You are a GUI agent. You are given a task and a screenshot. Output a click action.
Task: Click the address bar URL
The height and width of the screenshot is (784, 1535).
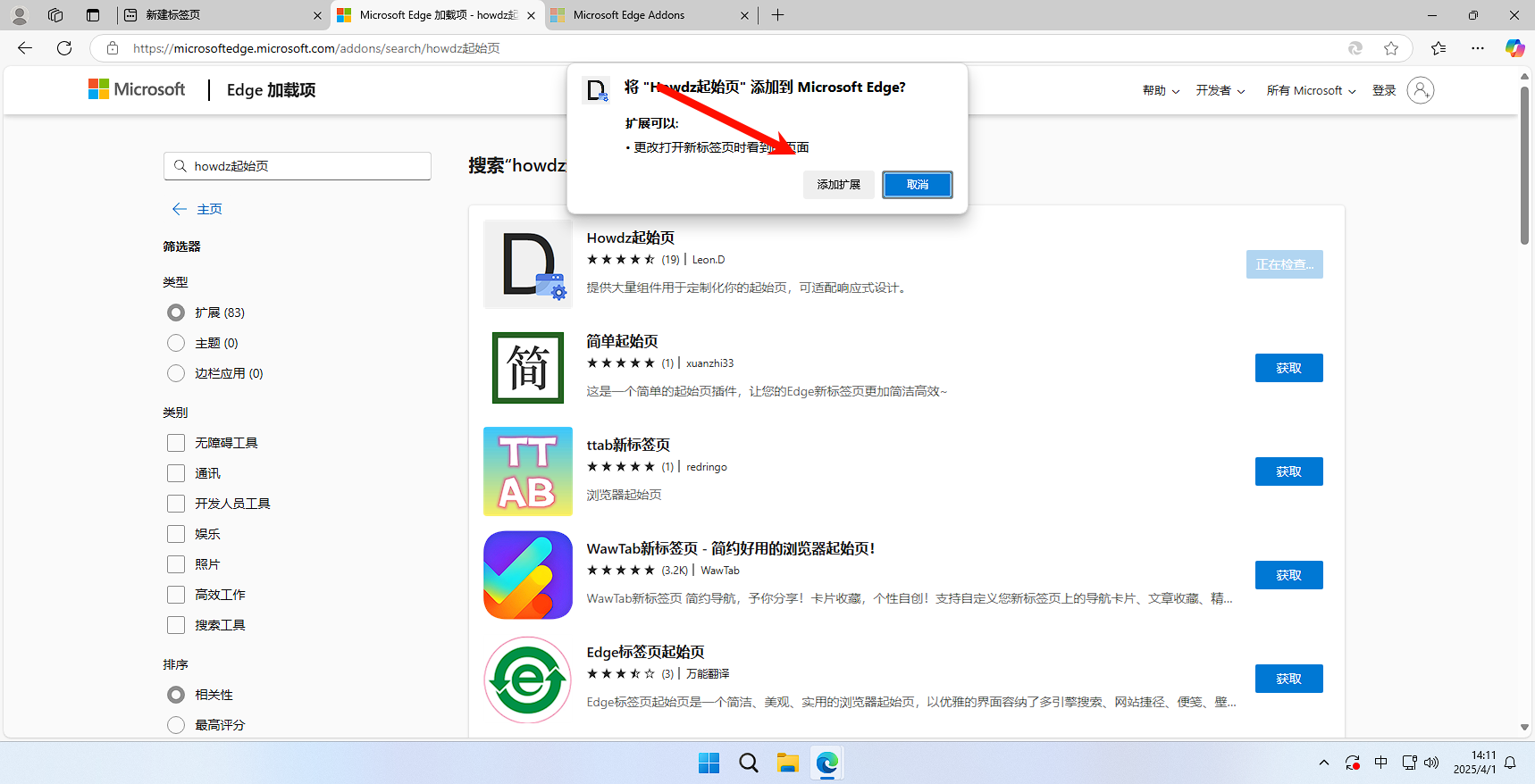pos(316,48)
